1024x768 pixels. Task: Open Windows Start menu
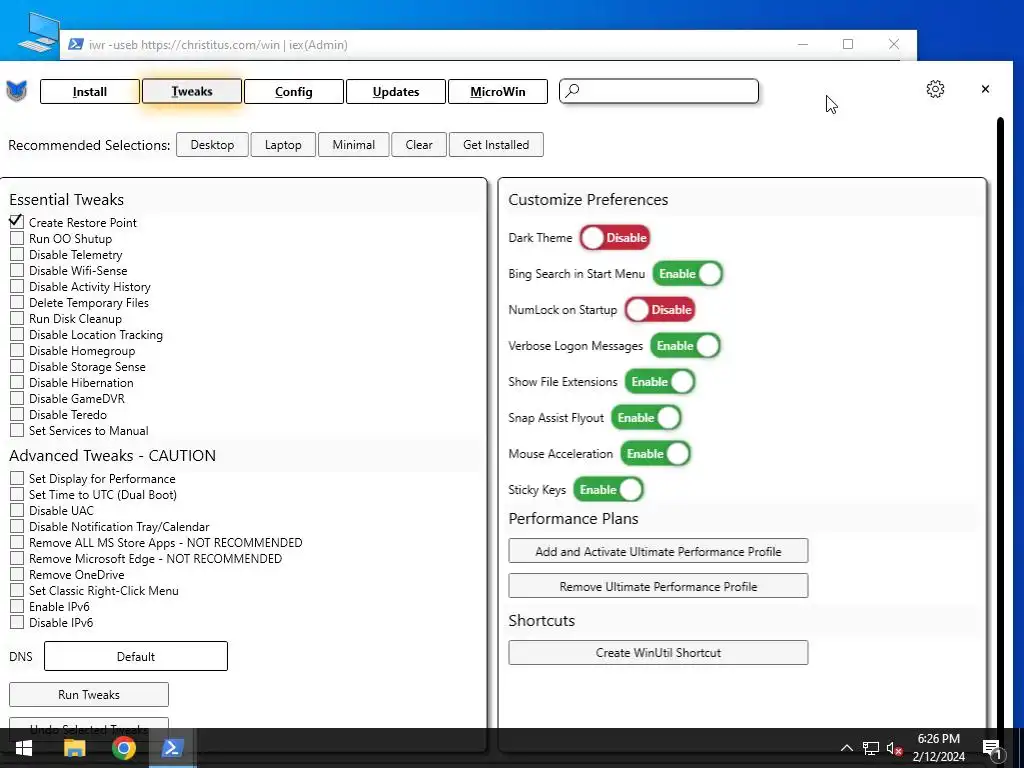(24, 748)
